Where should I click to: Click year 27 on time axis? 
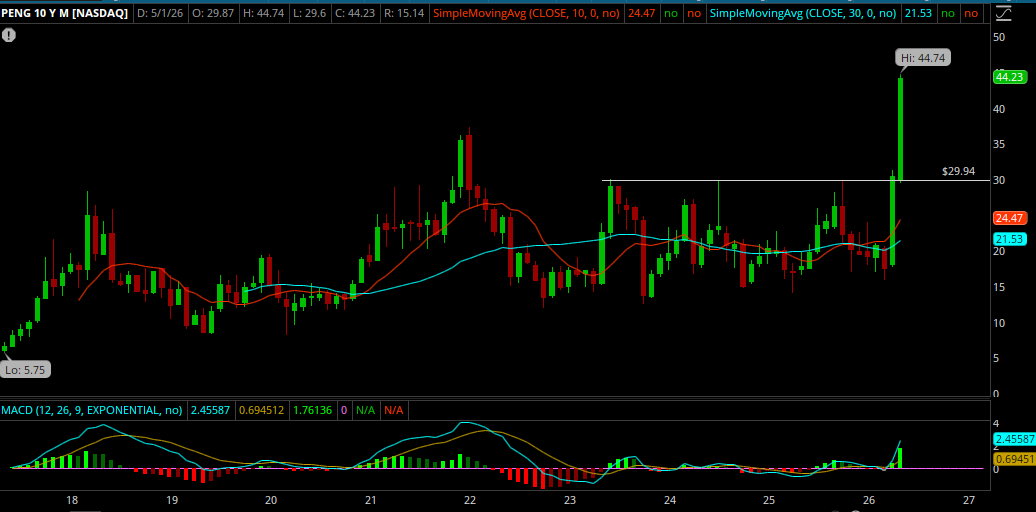969,499
